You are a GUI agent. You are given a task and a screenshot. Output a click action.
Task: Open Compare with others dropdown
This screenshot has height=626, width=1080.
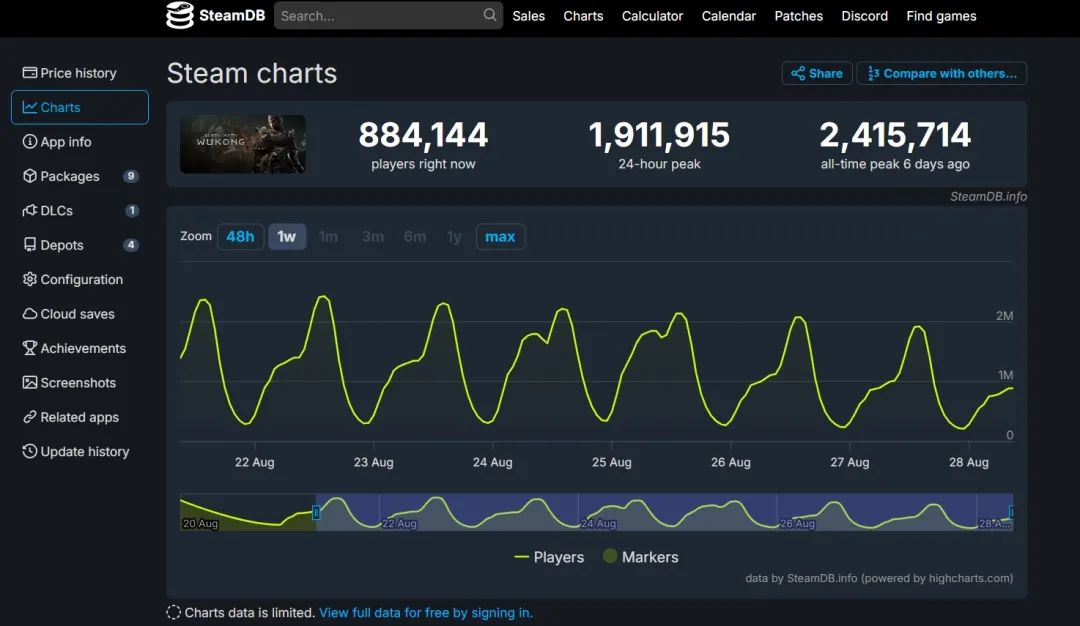click(942, 73)
